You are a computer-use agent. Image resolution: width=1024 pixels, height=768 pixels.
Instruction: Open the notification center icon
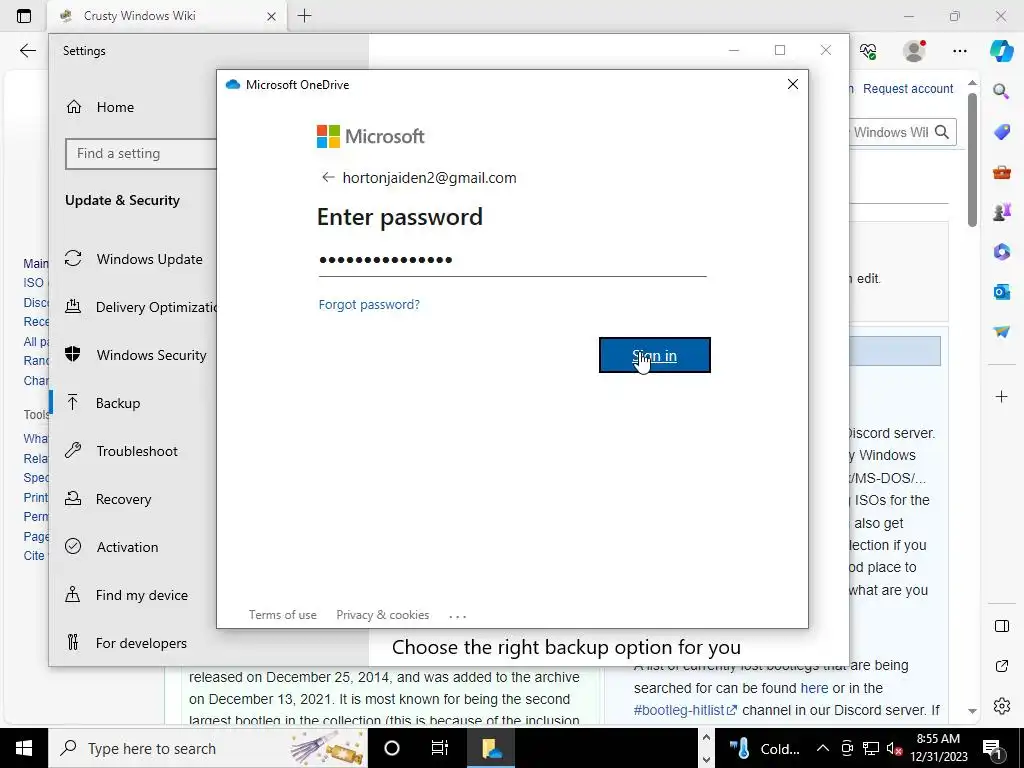(x=993, y=748)
